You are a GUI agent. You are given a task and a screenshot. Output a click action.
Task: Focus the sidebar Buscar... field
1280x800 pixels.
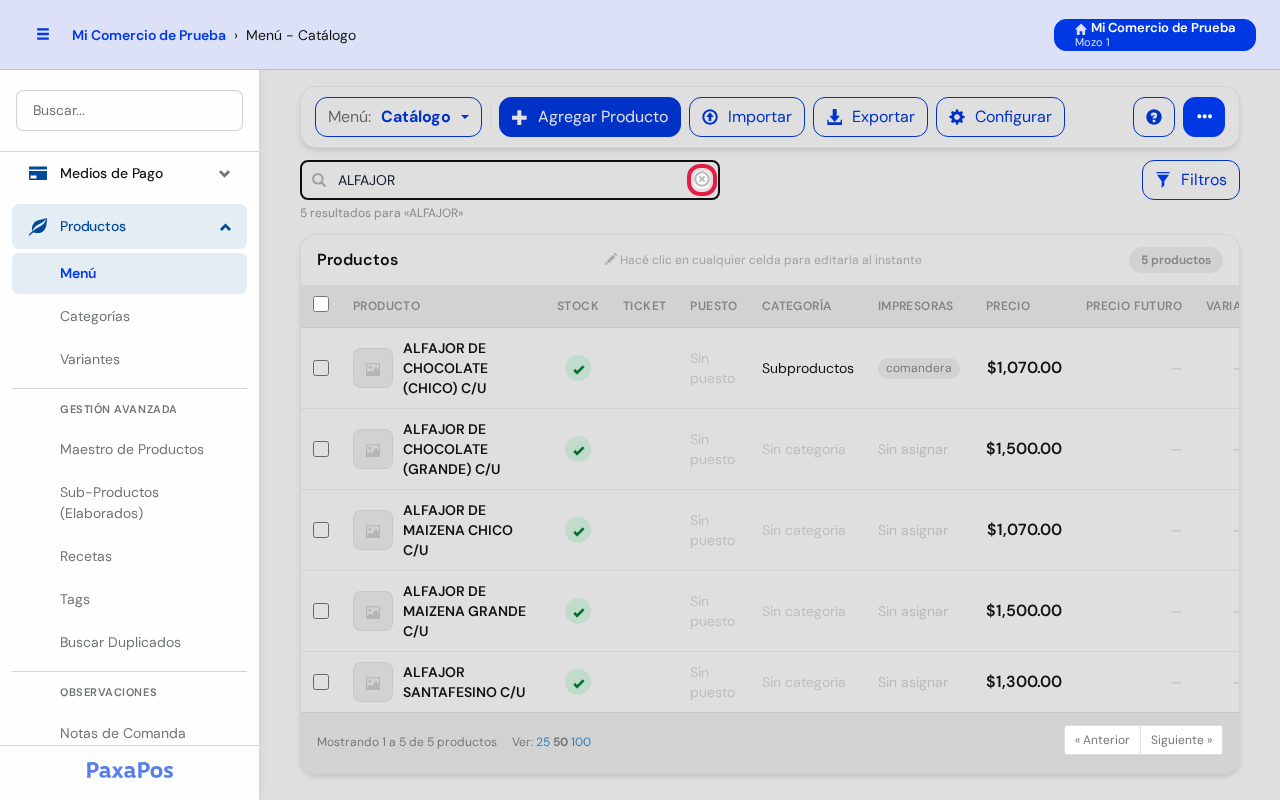click(129, 110)
